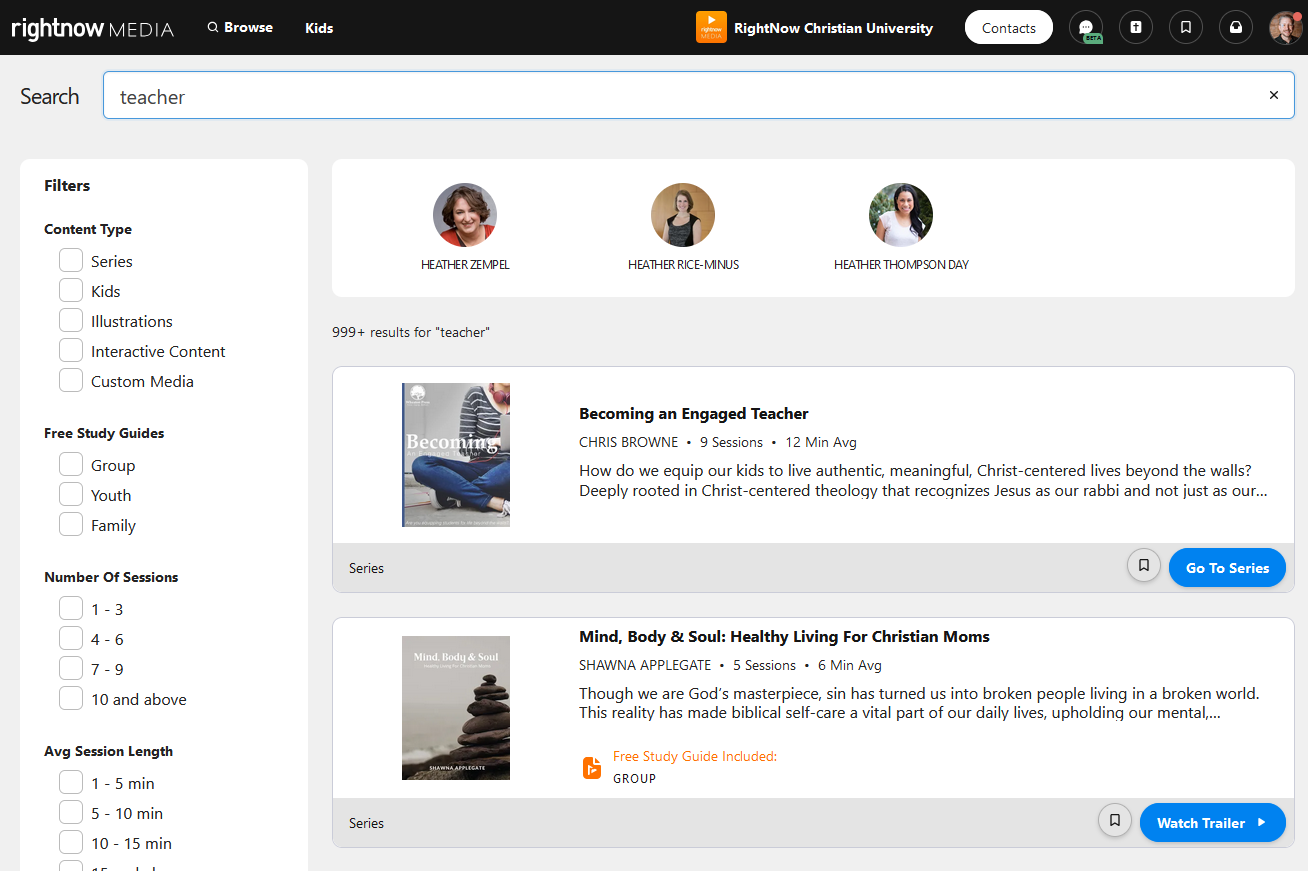Open the inbox icon in header
1308x871 pixels.
click(x=1236, y=28)
